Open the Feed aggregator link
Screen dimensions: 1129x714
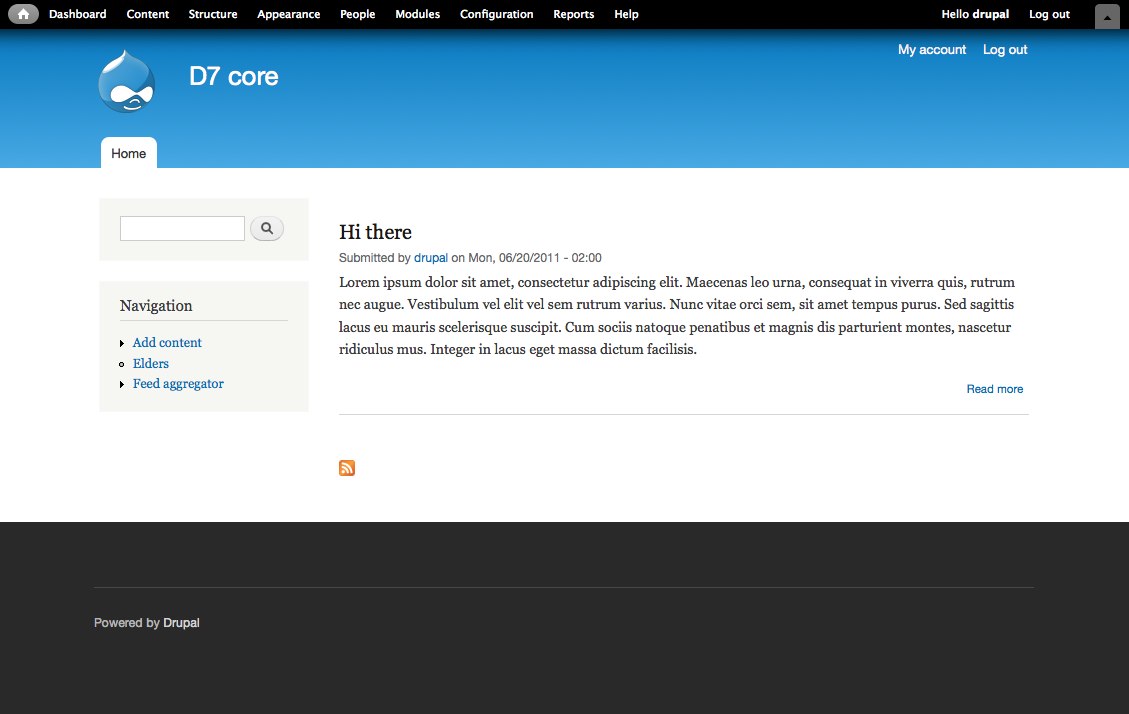coord(178,384)
